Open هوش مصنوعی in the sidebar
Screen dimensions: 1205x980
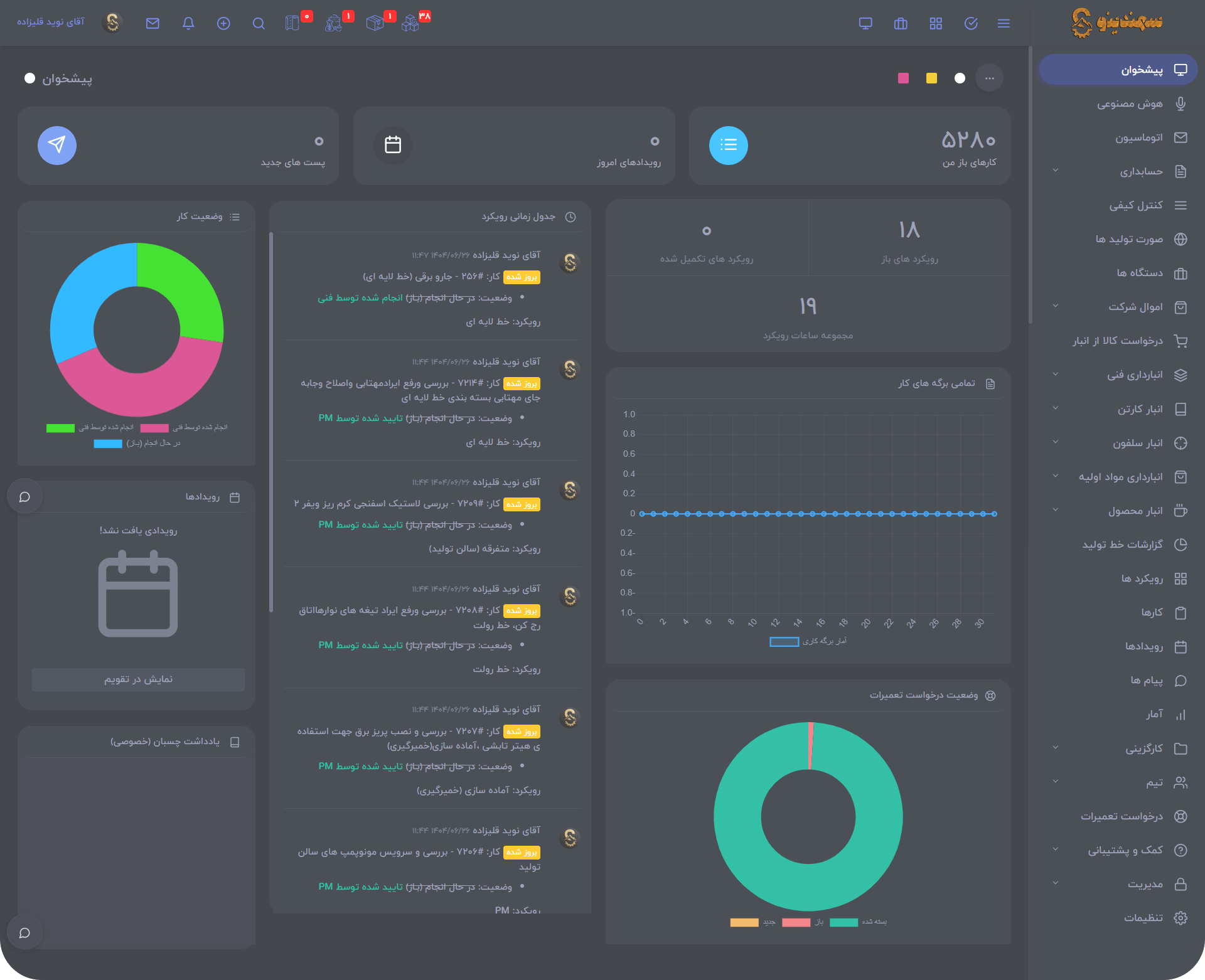(1129, 104)
